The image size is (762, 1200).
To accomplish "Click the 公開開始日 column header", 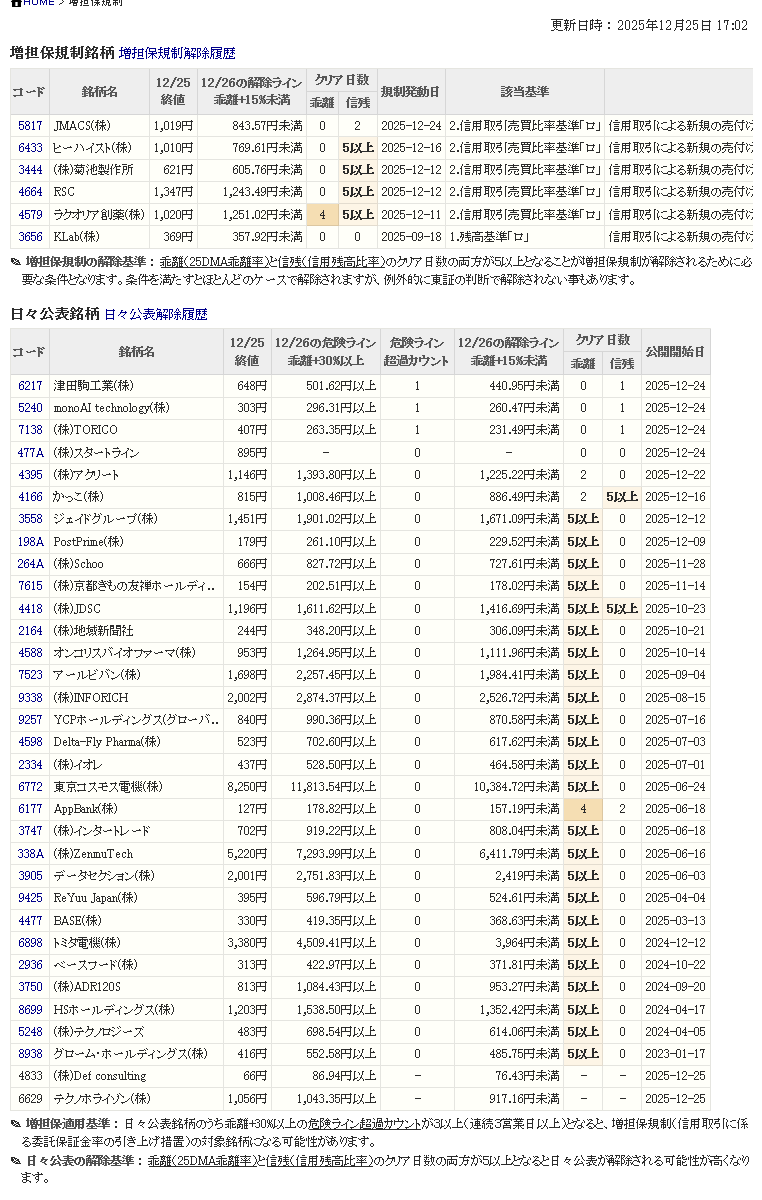I will click(675, 352).
